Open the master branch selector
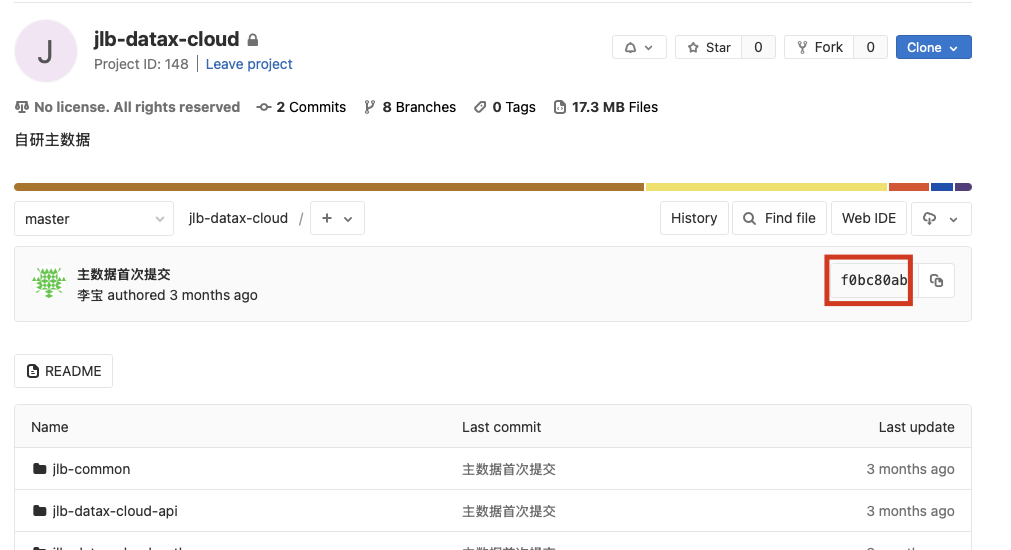The image size is (1011, 550). pyautogui.click(x=94, y=219)
